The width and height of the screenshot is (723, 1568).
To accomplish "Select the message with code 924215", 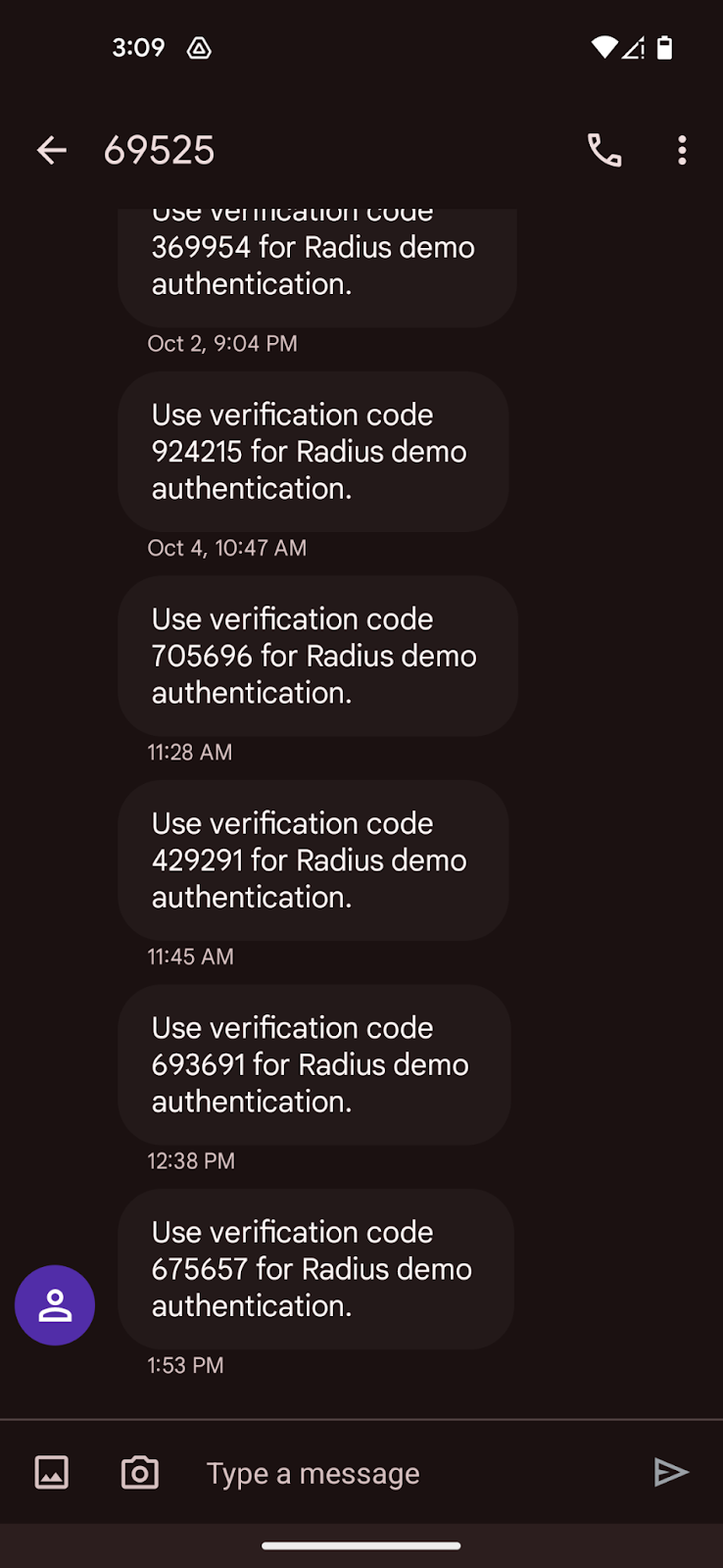I will click(313, 452).
